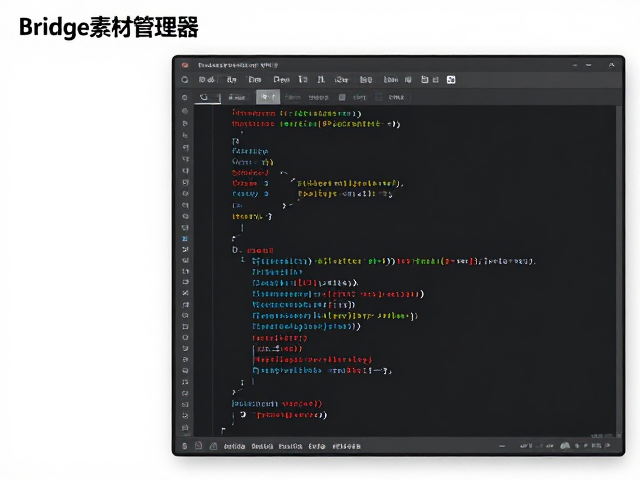Click the red app icon in the title bar
The height and width of the screenshot is (480, 640).
point(185,65)
